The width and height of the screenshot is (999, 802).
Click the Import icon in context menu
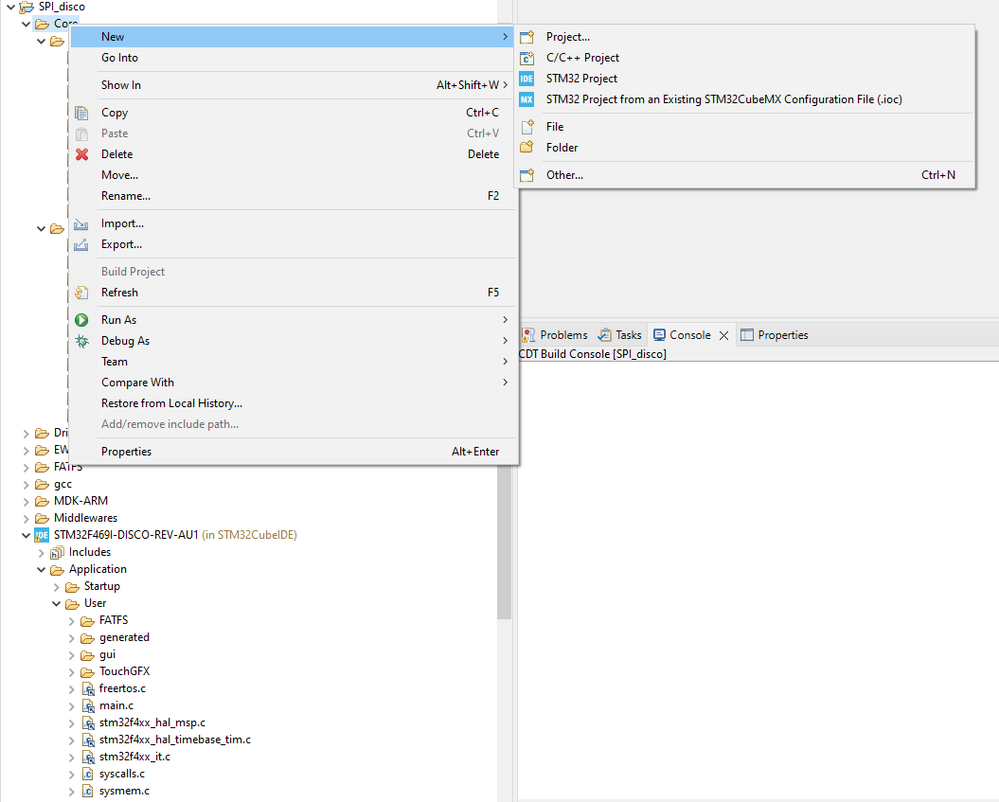coord(82,224)
